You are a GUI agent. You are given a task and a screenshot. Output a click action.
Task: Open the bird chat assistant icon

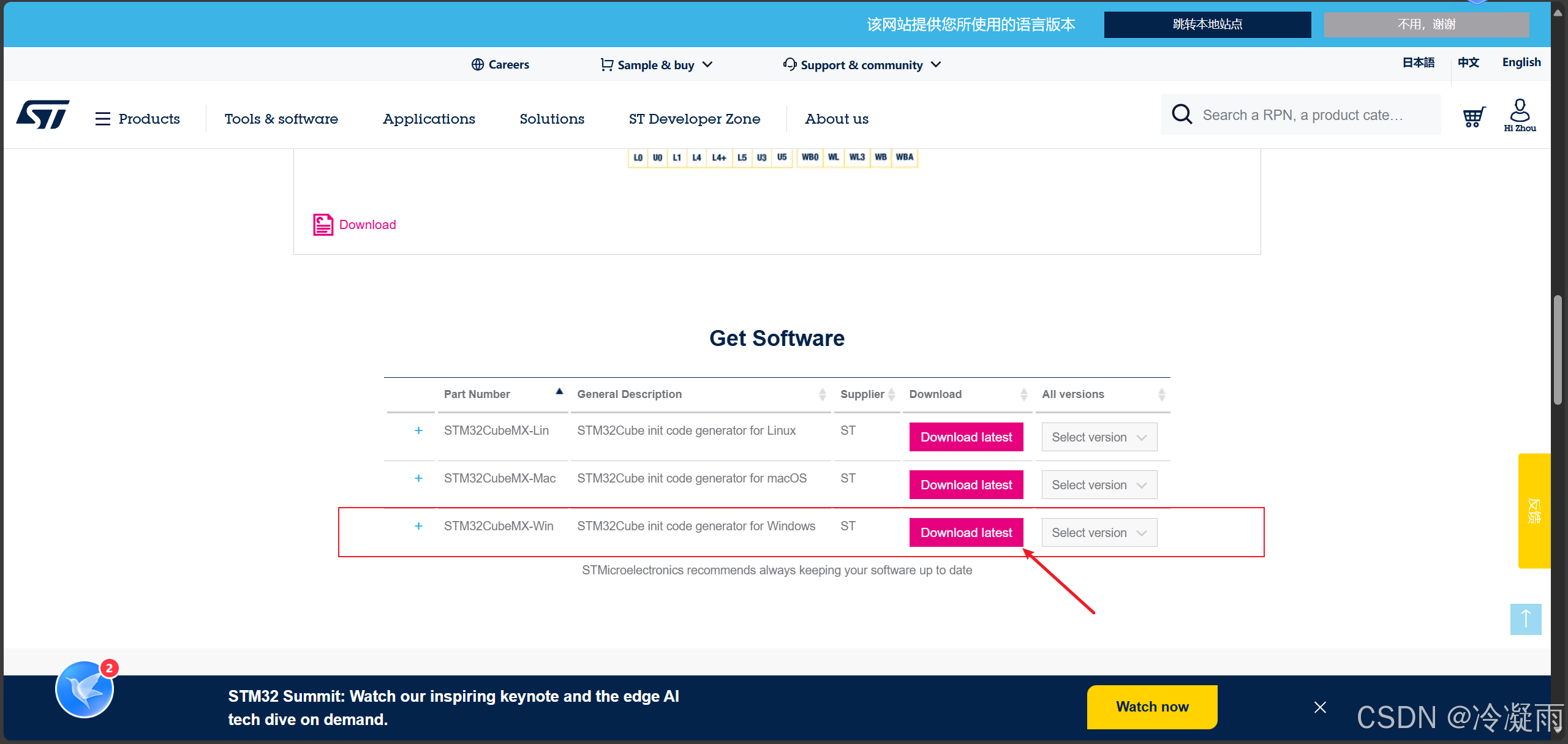pyautogui.click(x=85, y=690)
